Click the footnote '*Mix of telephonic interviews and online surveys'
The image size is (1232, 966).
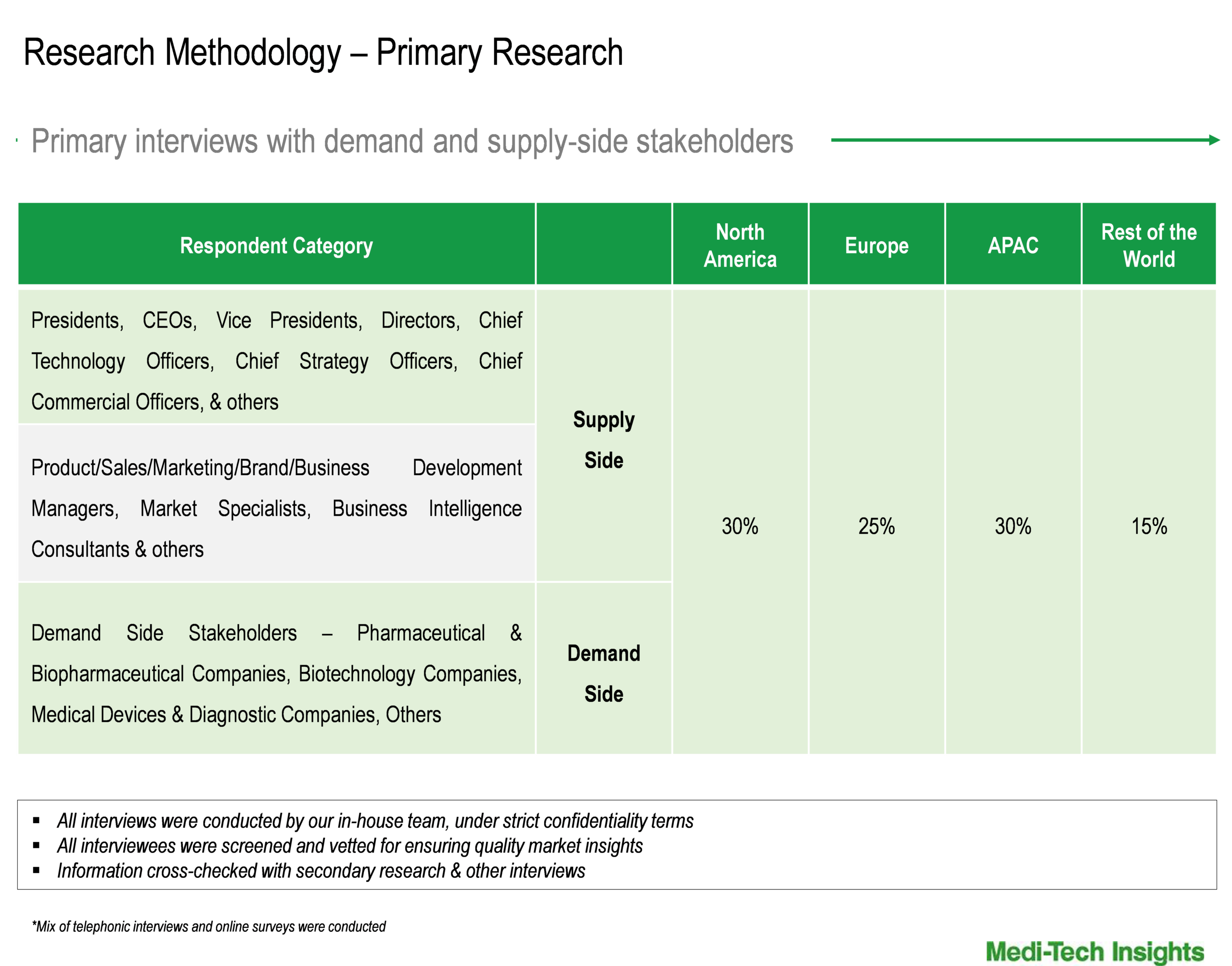click(209, 927)
